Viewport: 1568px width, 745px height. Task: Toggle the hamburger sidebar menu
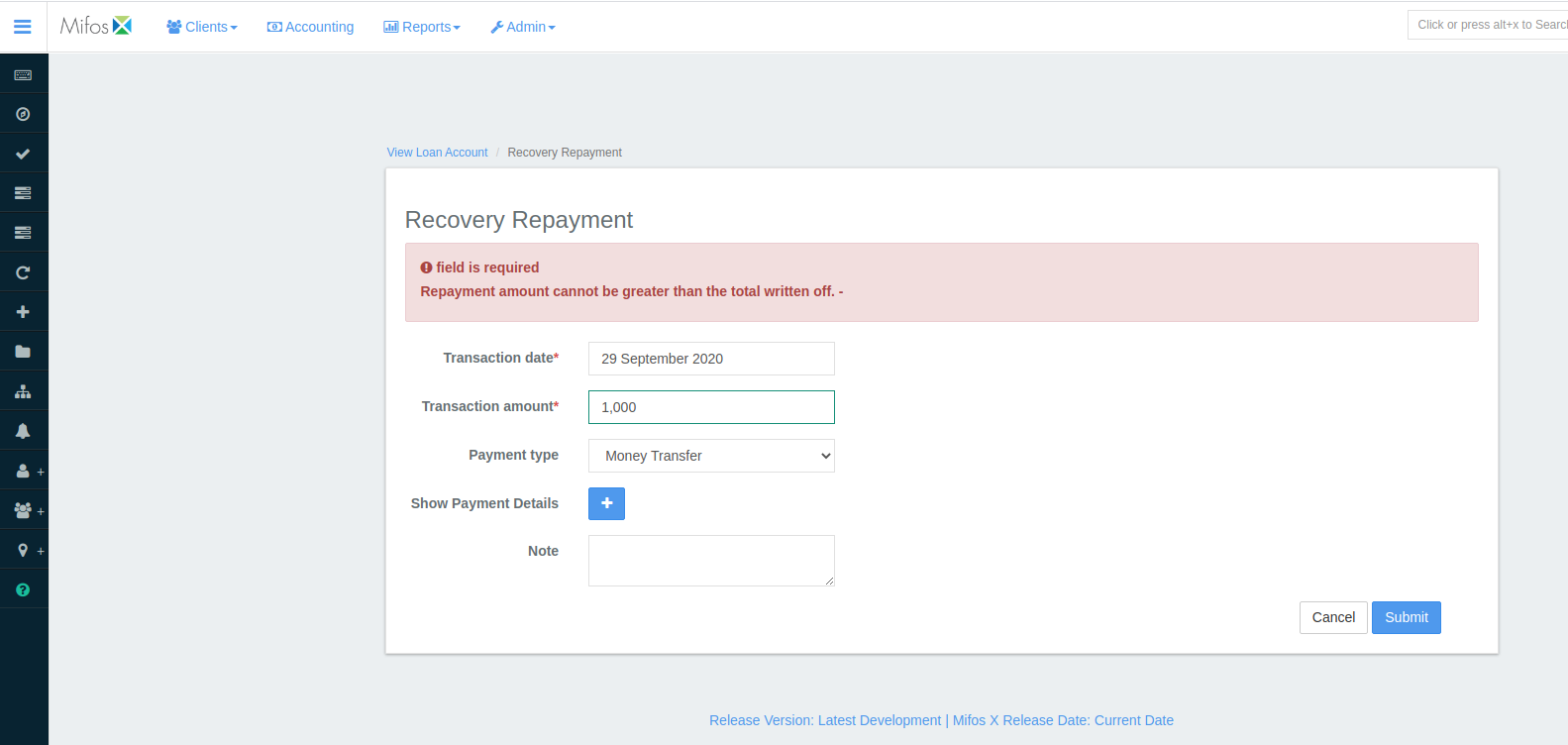coord(23,27)
